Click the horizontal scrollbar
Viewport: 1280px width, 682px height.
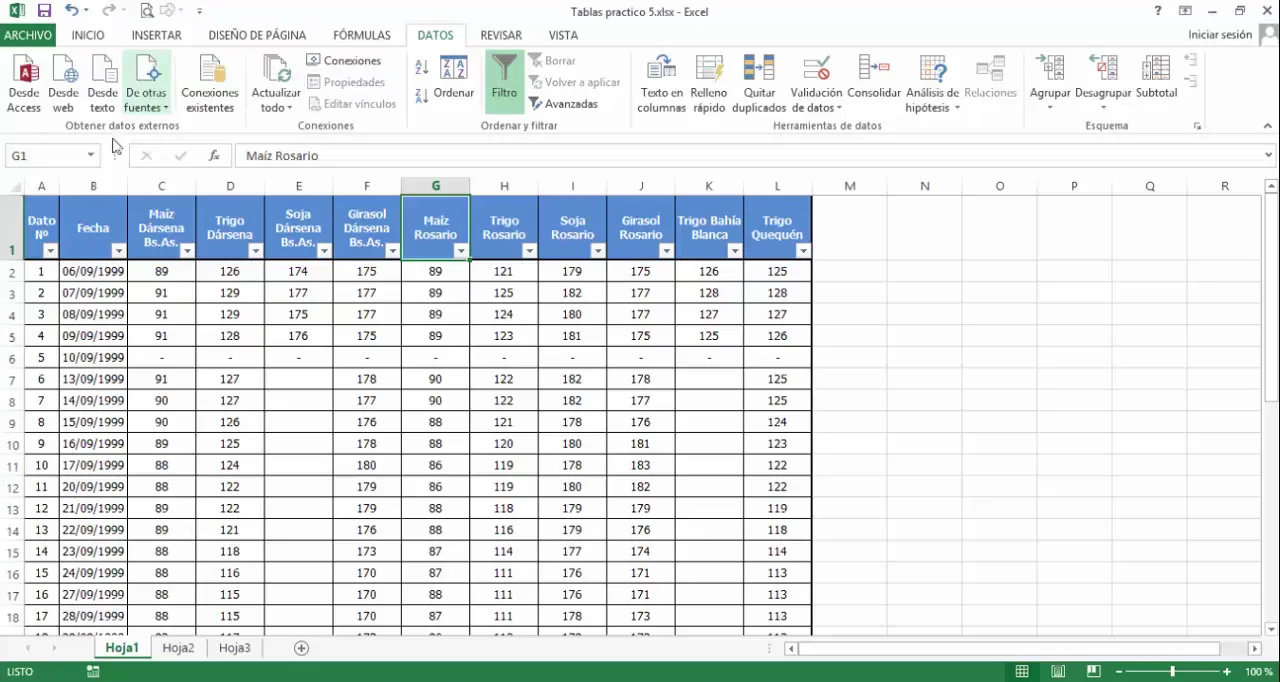point(1010,648)
